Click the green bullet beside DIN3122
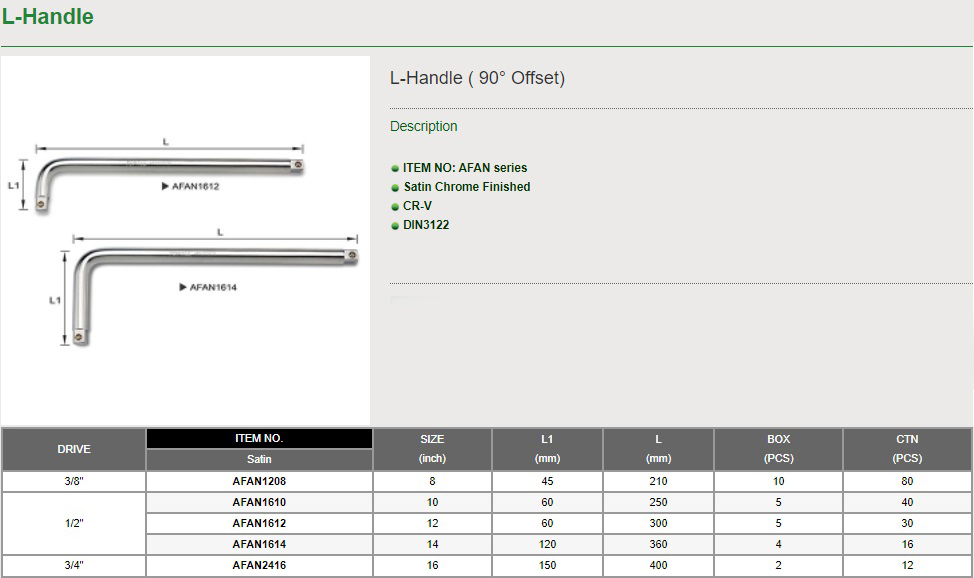Image resolution: width=974 pixels, height=578 pixels. pyautogui.click(x=395, y=226)
